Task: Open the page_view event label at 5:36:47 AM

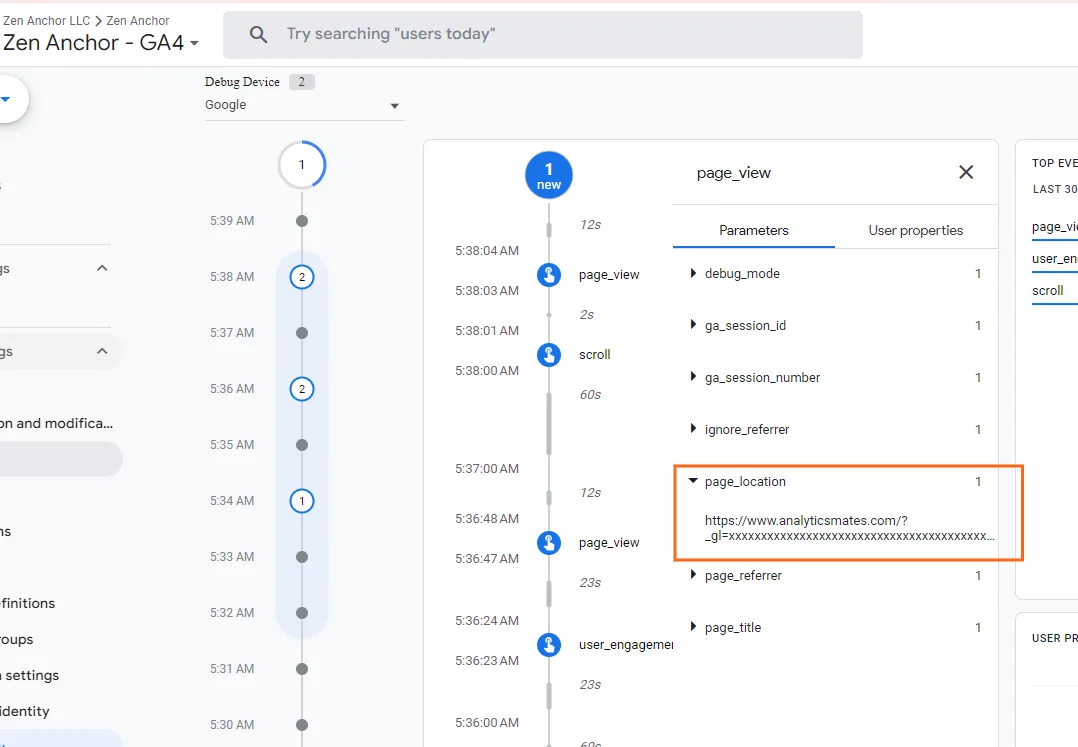Action: 609,543
